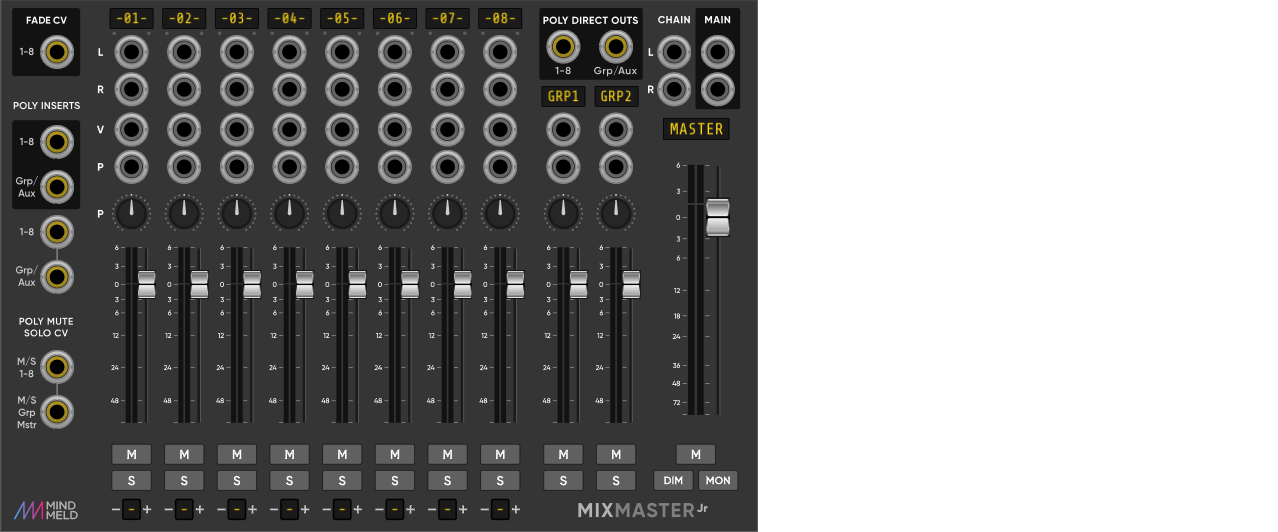
Task: Click Poly Direct Outs 1-8 jack
Action: [x=563, y=47]
